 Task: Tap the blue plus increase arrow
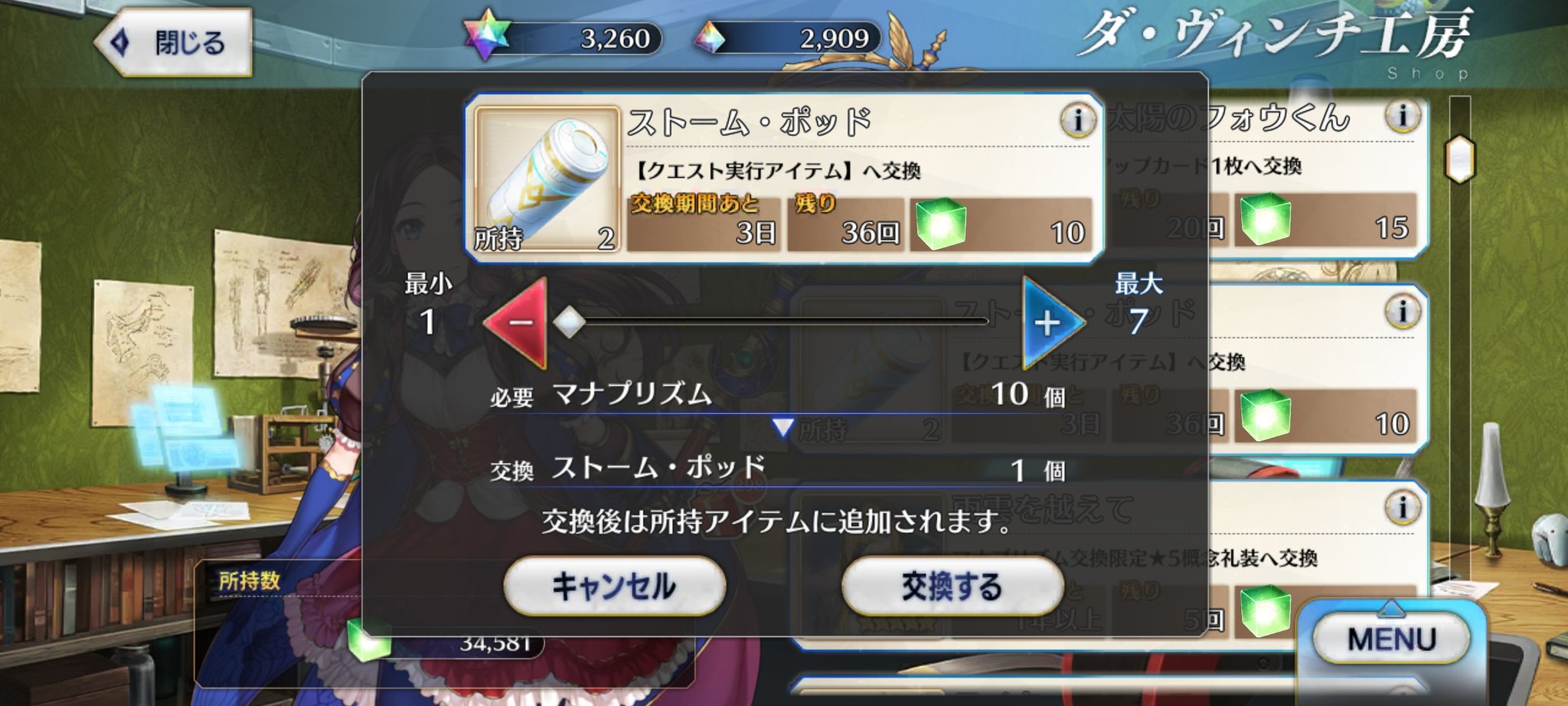click(1051, 322)
